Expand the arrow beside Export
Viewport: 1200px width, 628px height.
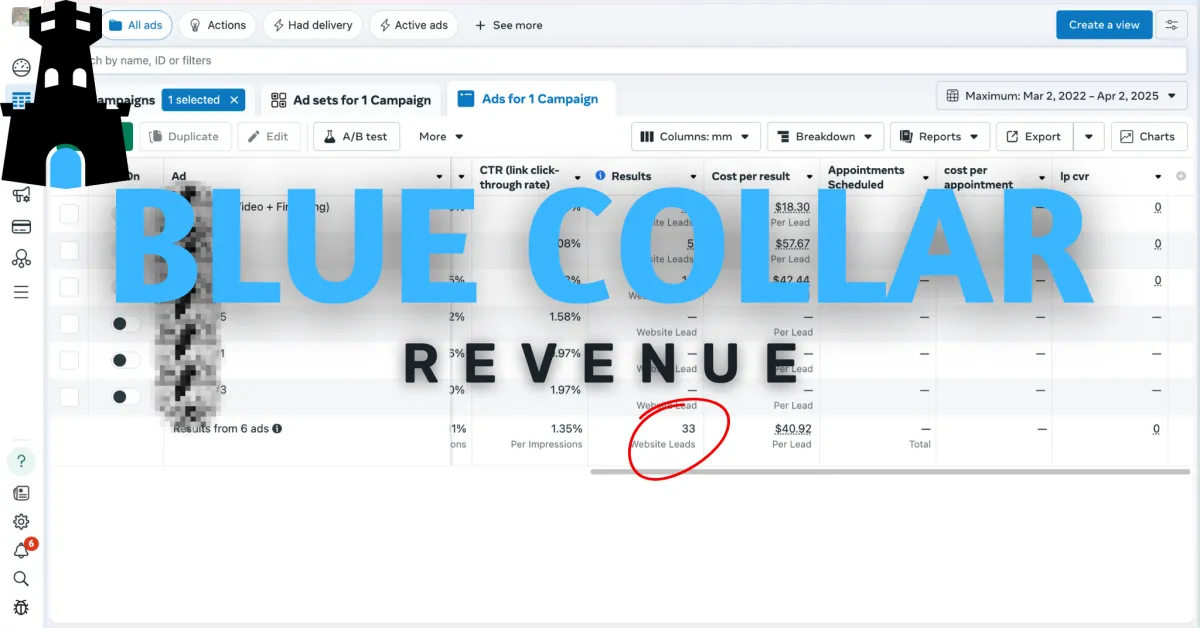[1089, 137]
